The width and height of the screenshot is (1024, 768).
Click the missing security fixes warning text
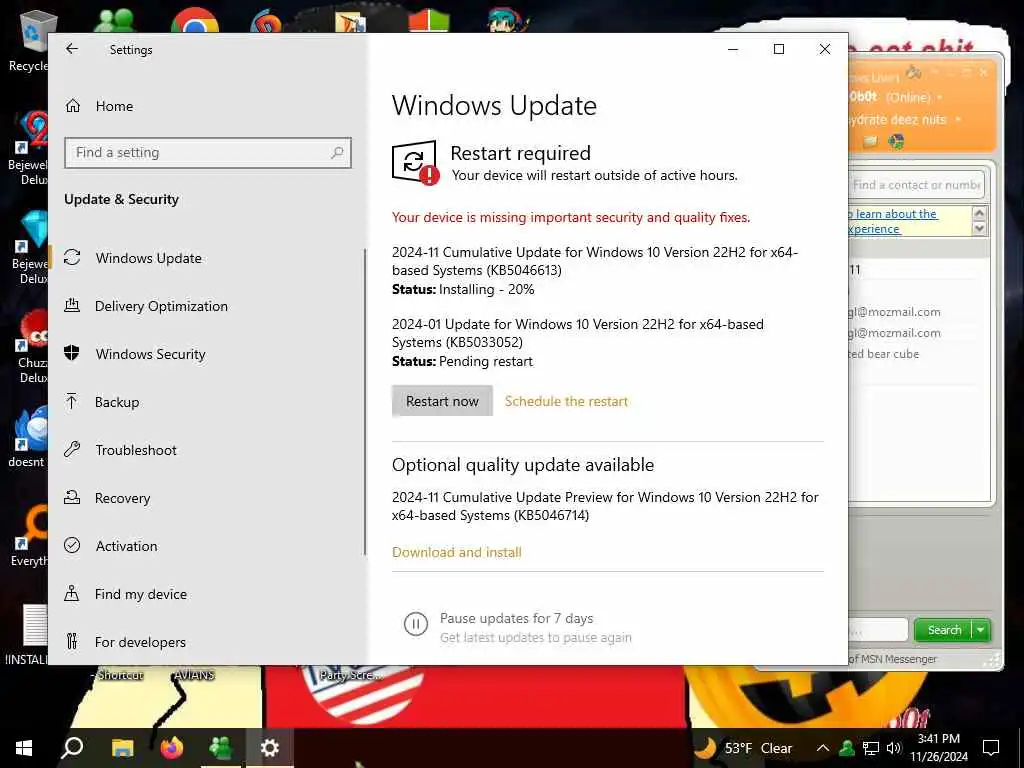571,217
